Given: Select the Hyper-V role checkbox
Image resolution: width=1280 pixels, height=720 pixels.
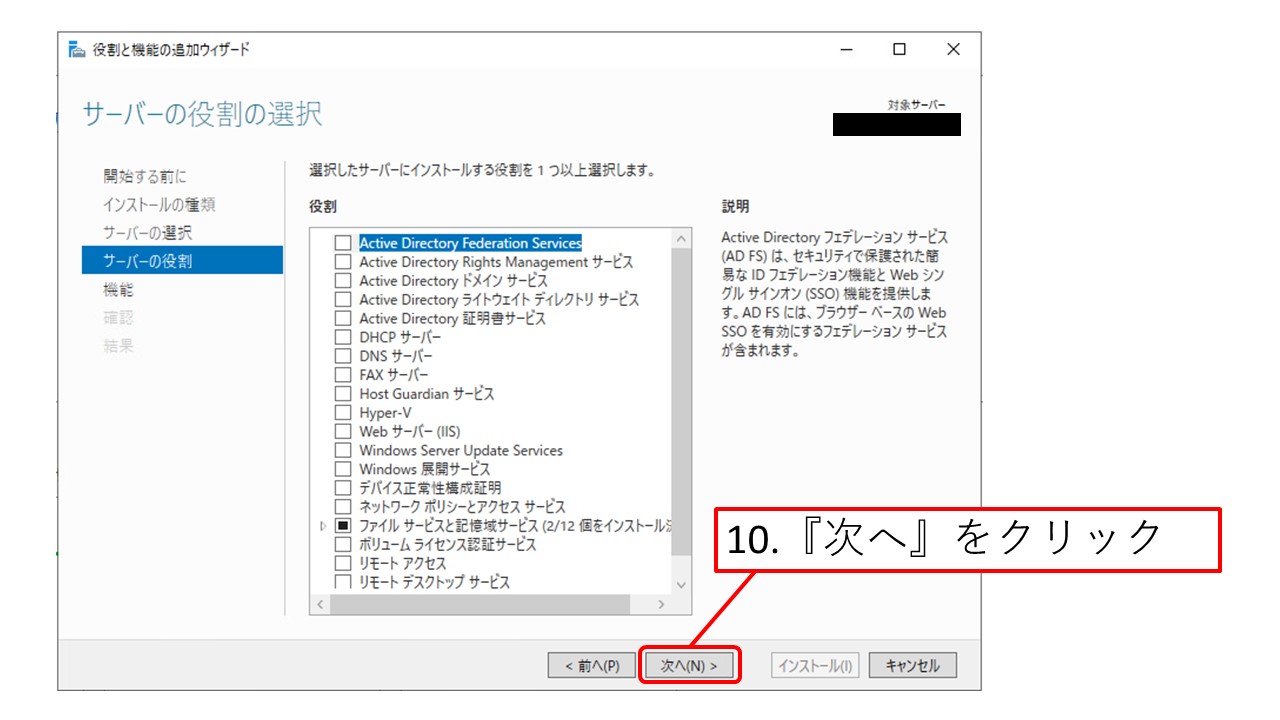Looking at the screenshot, I should tap(343, 413).
